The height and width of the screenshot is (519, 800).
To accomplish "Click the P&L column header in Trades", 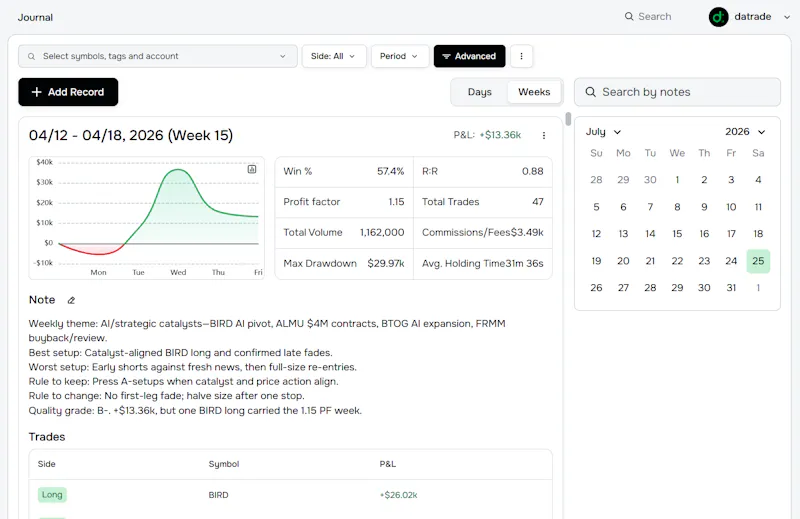I will tap(387, 464).
